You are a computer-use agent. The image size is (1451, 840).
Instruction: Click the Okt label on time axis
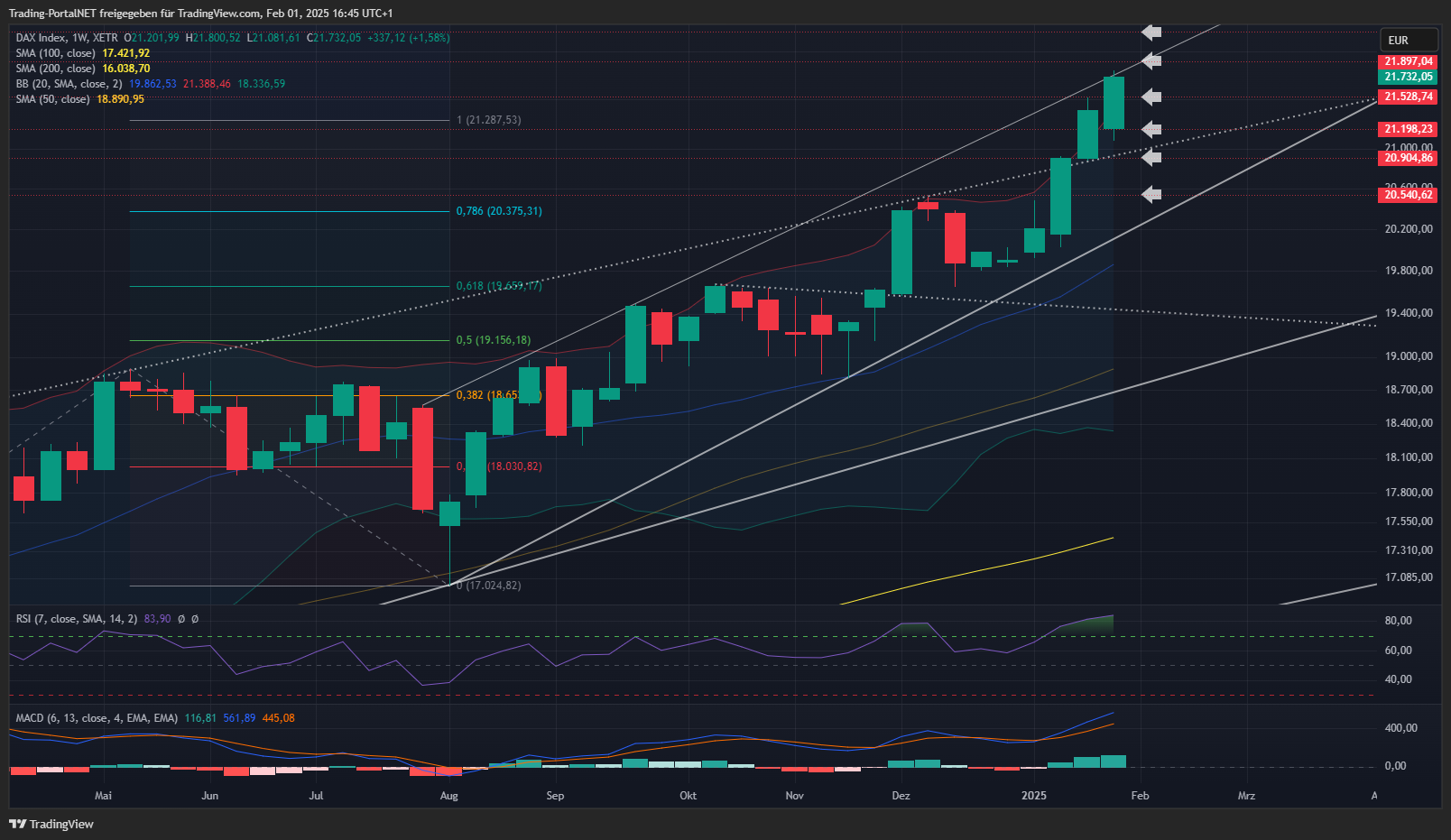pyautogui.click(x=689, y=796)
